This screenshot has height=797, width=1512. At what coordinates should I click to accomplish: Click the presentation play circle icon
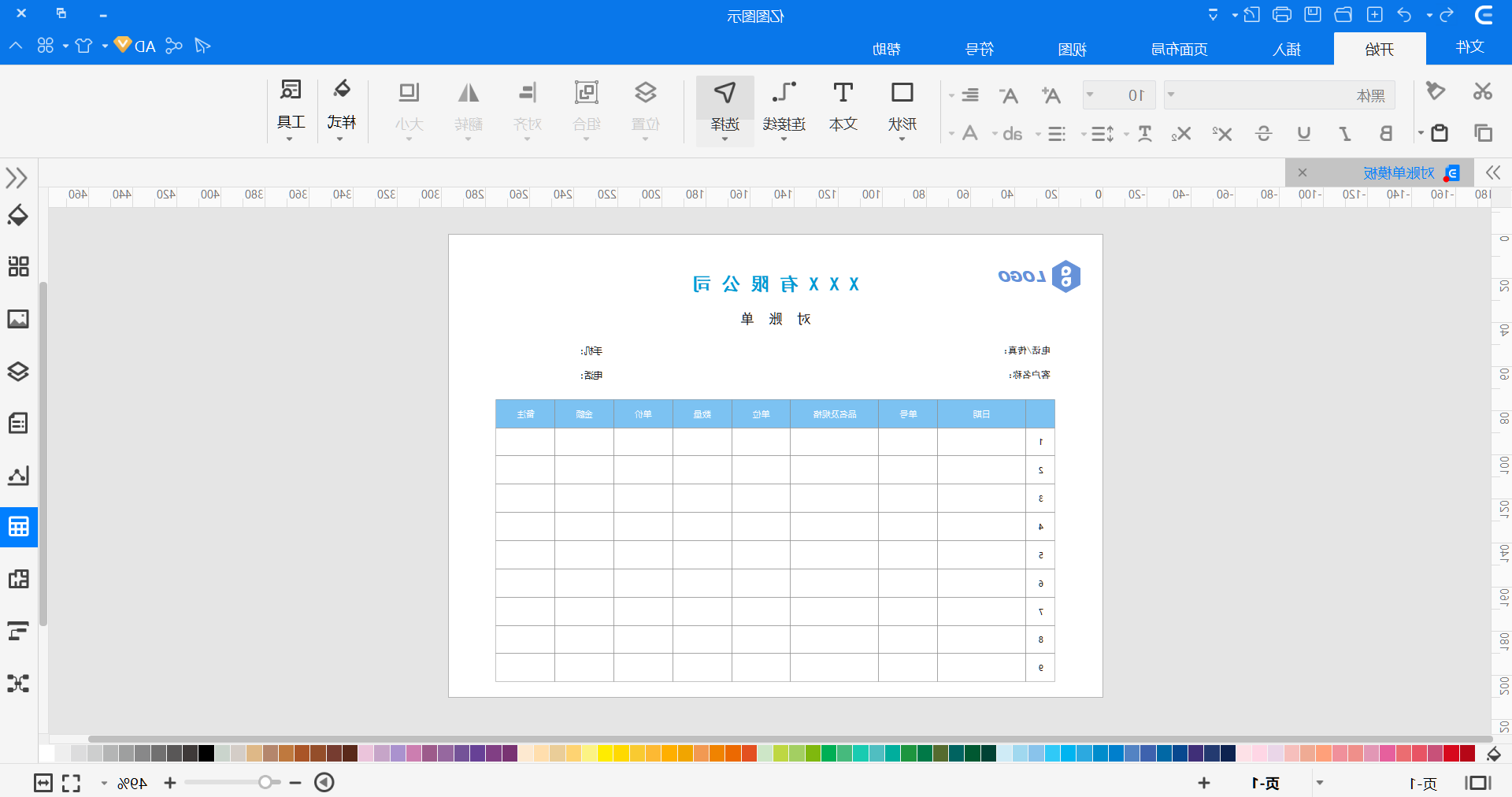[324, 782]
